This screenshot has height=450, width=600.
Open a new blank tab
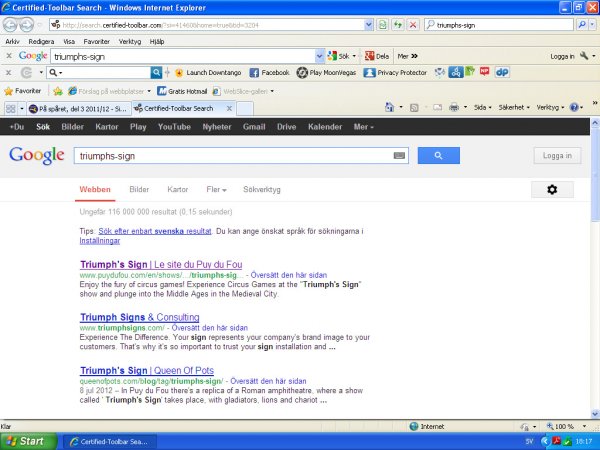coord(245,109)
